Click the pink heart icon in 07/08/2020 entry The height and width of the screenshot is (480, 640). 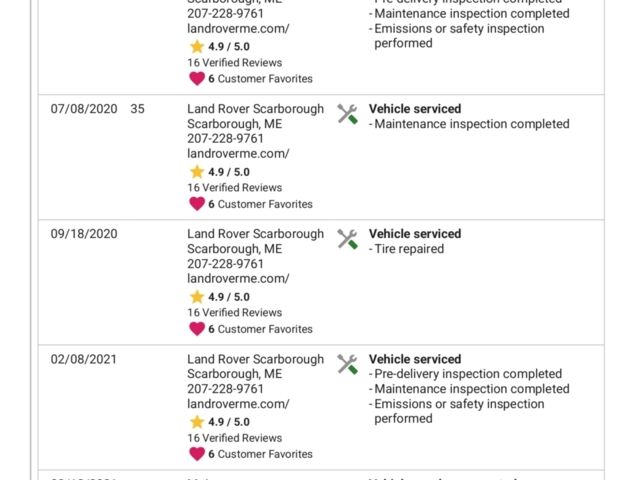[x=197, y=204]
